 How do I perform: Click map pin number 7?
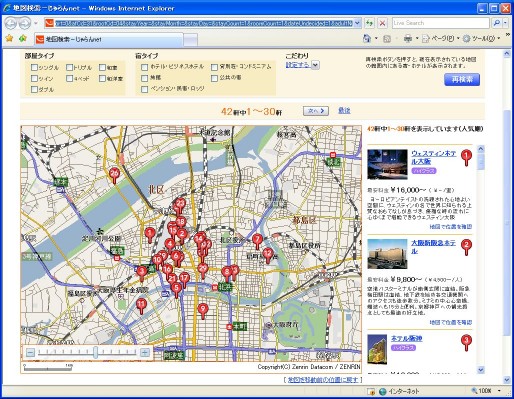coord(257,241)
